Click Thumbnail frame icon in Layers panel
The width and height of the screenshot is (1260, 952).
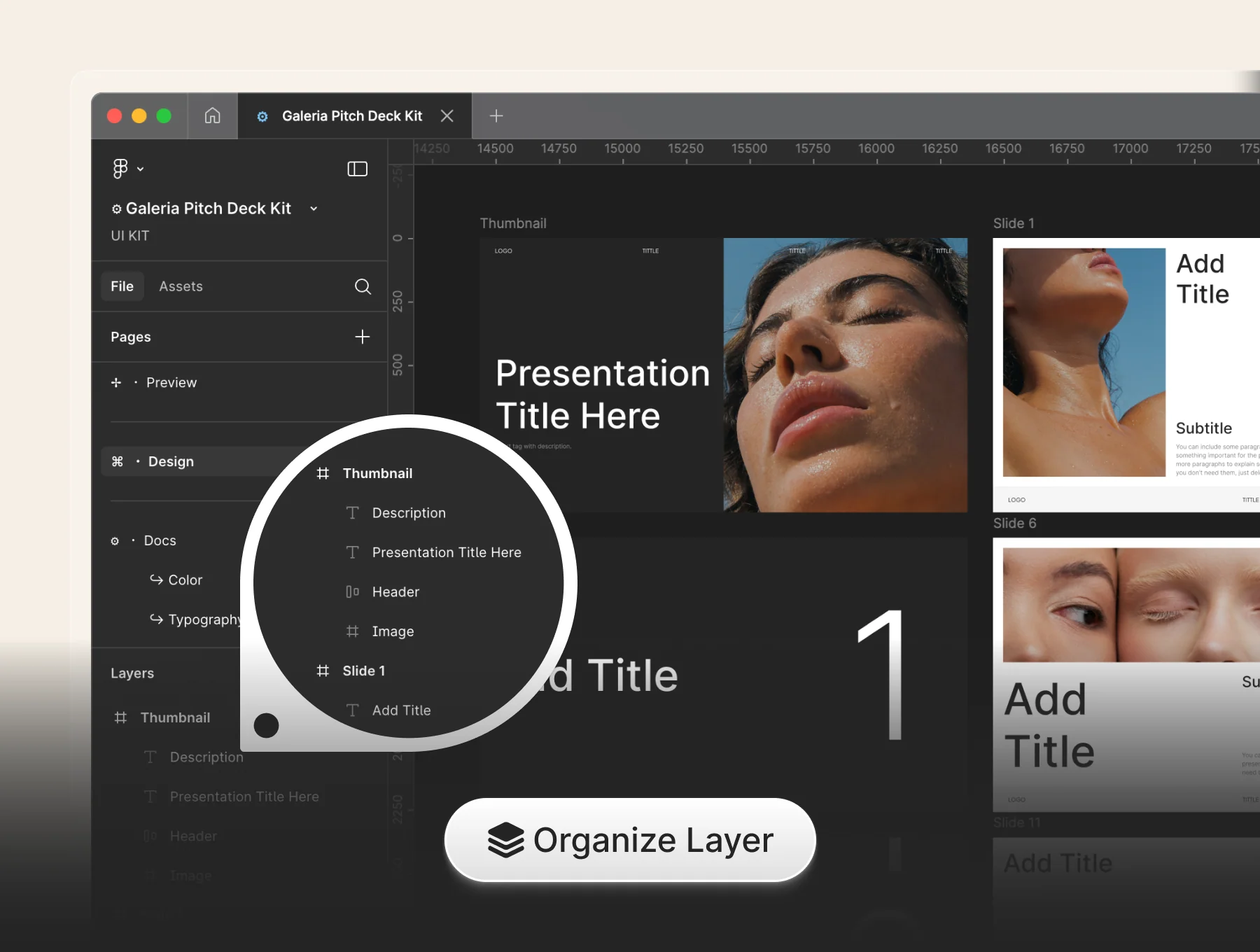tap(120, 717)
